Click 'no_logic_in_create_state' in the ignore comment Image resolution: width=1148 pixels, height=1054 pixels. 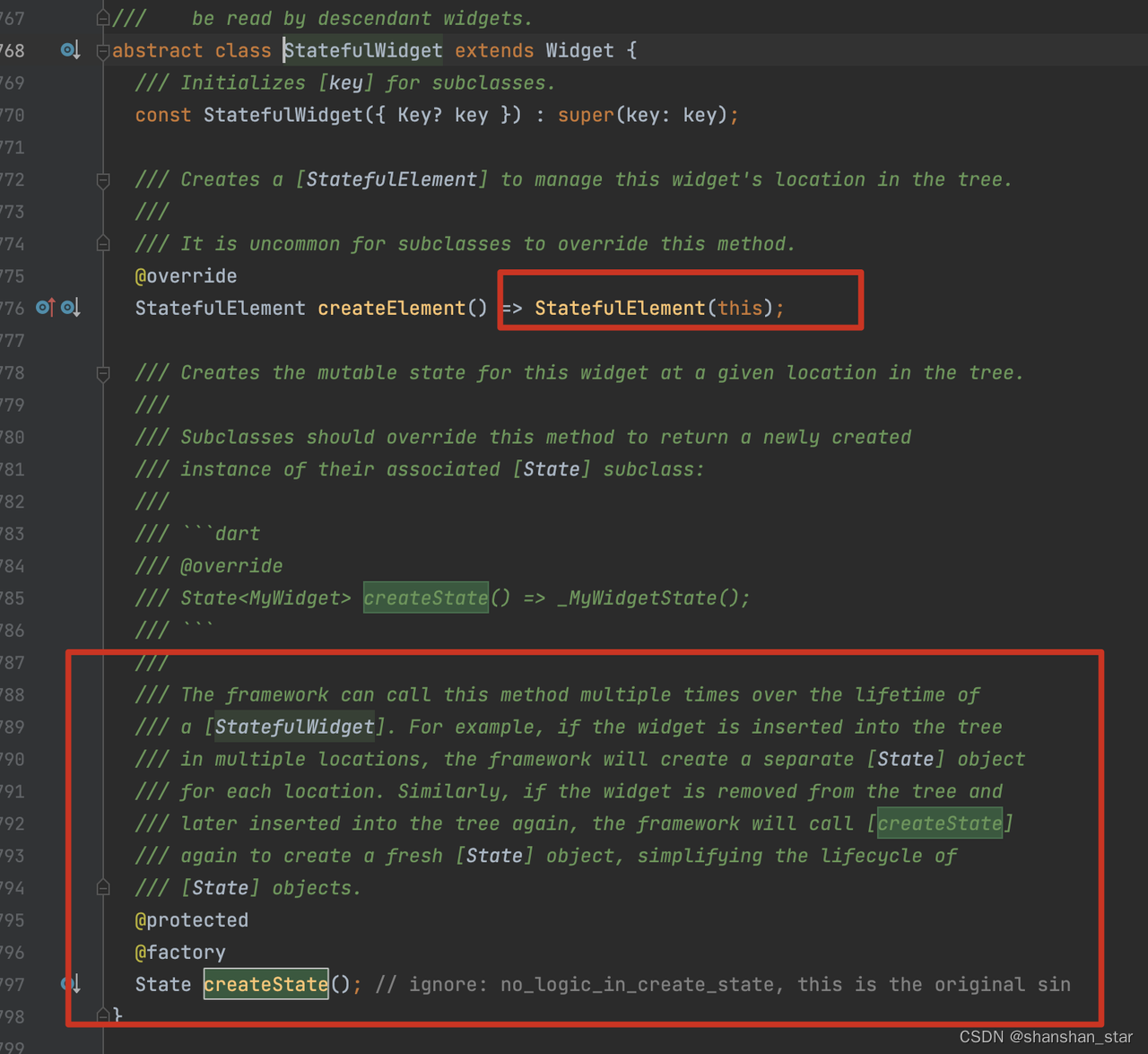click(637, 985)
